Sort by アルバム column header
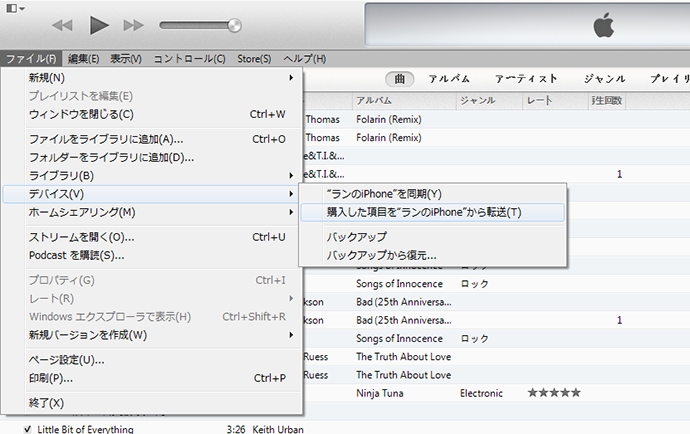 coord(404,101)
